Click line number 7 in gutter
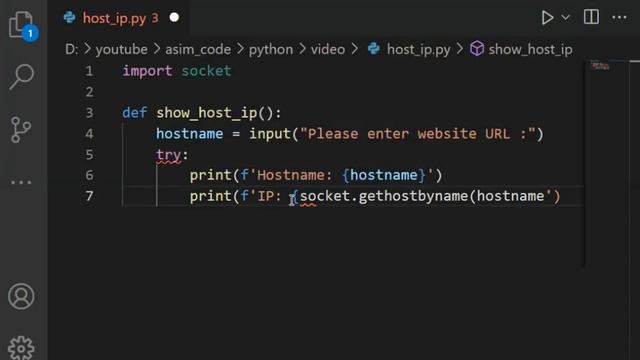The image size is (640, 360). [x=89, y=196]
